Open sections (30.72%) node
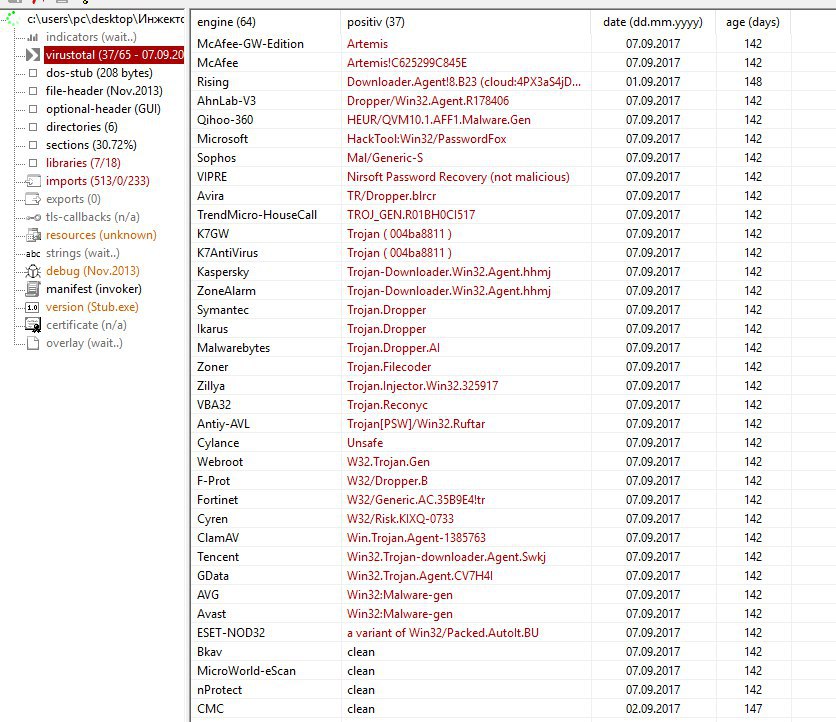836x722 pixels. [x=91, y=145]
